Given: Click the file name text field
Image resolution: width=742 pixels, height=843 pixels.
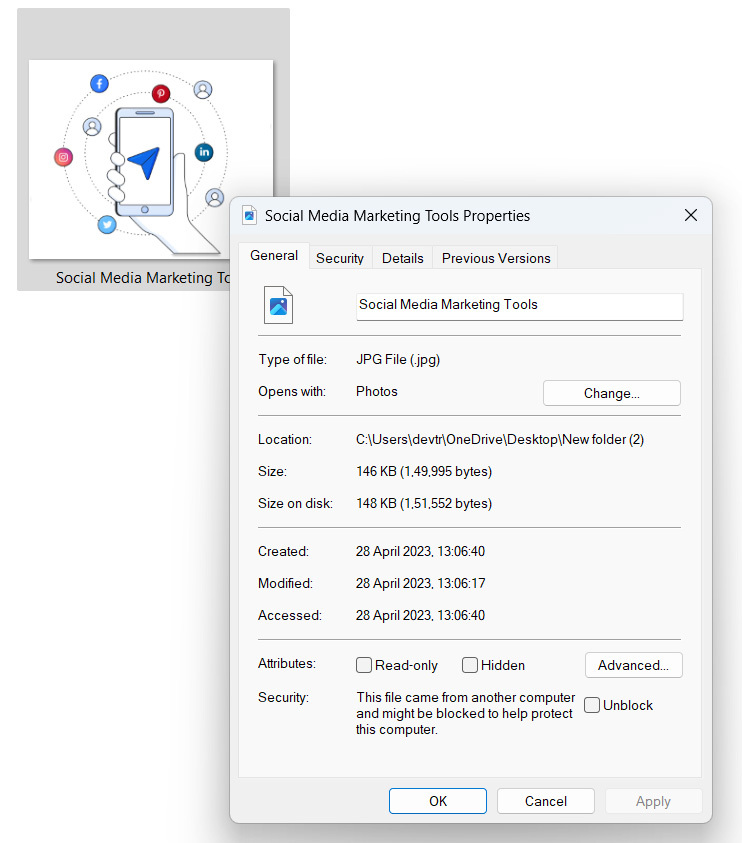Looking at the screenshot, I should point(519,305).
